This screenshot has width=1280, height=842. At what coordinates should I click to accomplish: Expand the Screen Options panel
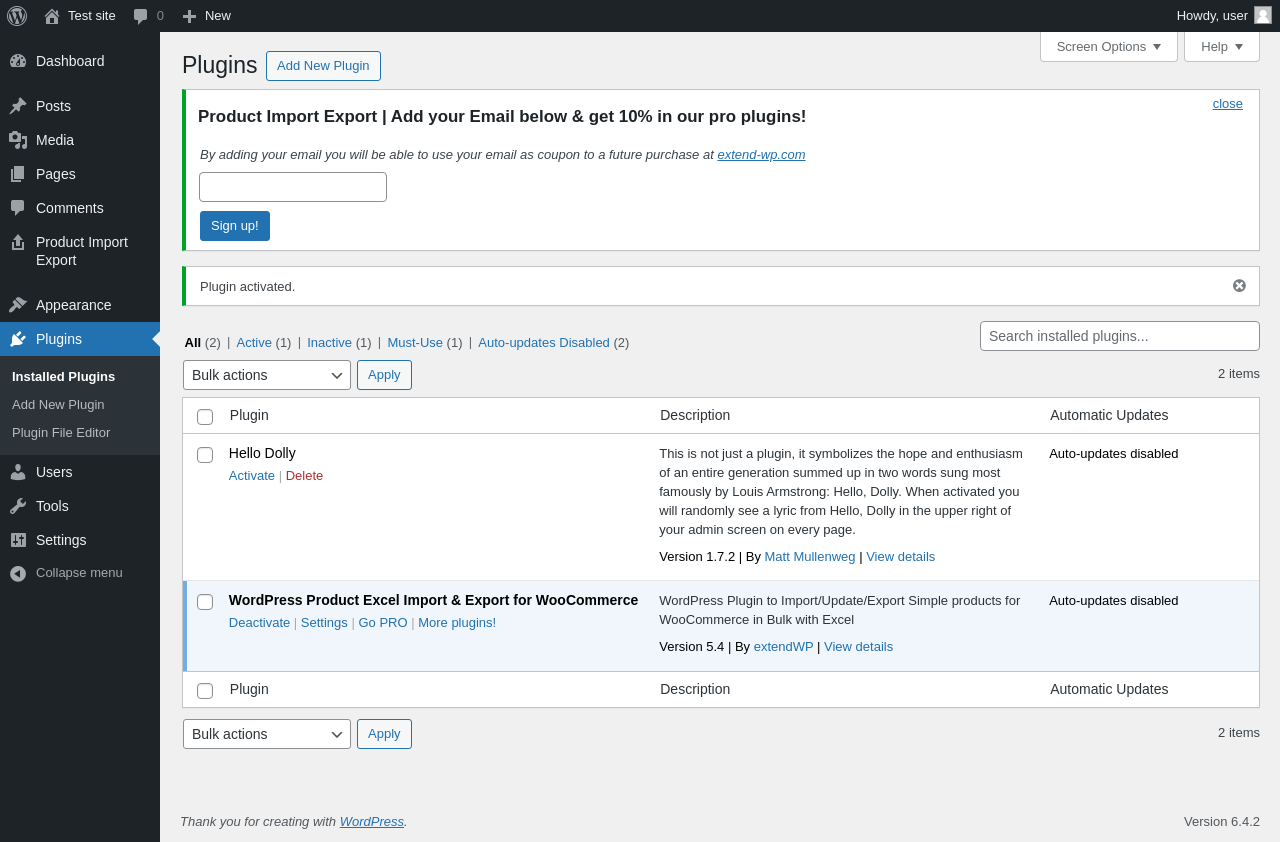1108,46
